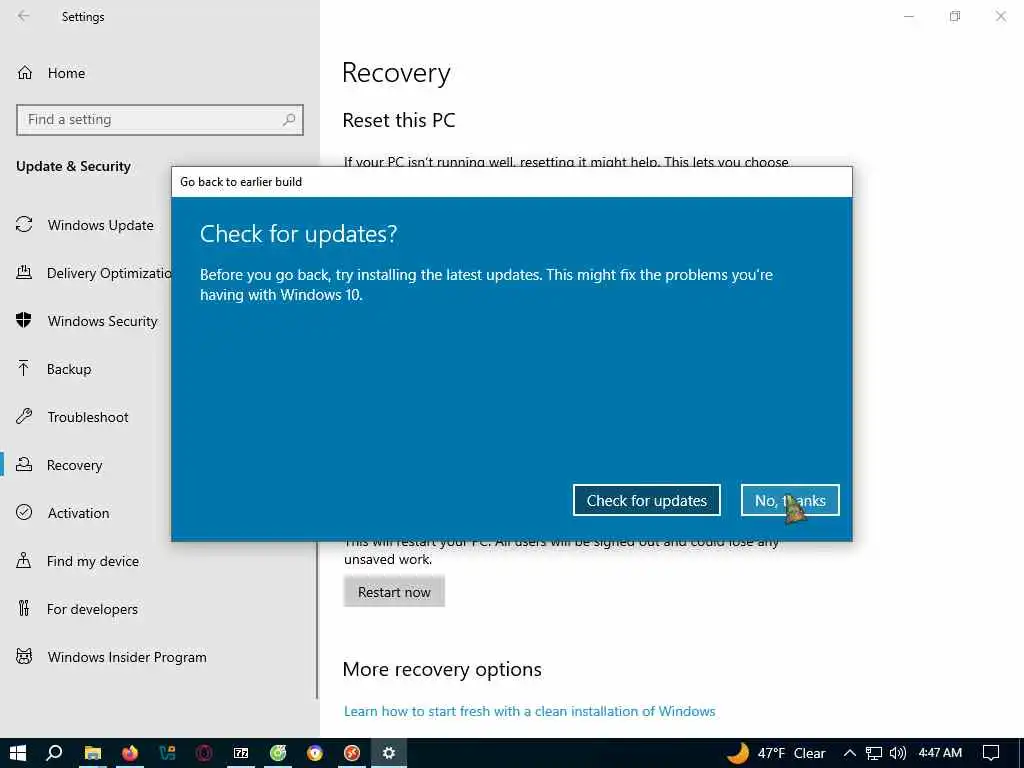Screen dimensions: 1024x768
Task: Launch Firefox from the taskbar
Action: tap(130, 753)
